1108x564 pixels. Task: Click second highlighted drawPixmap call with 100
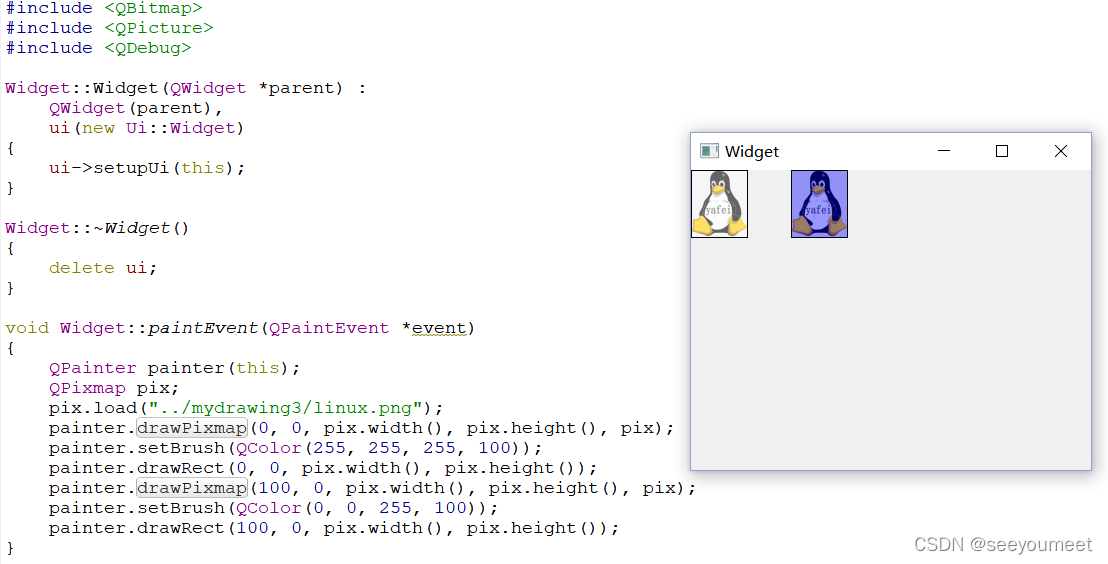(x=191, y=488)
